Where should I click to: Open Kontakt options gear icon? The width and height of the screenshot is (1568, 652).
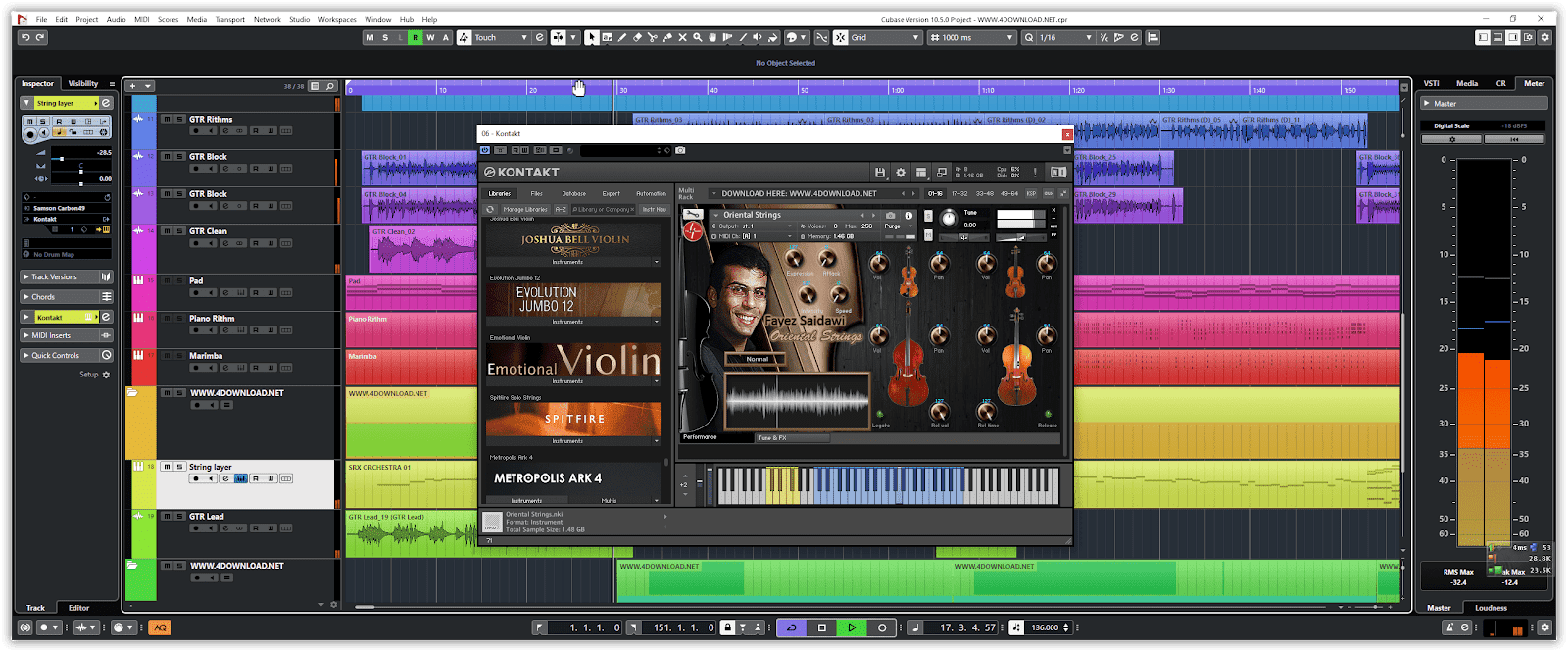[901, 173]
